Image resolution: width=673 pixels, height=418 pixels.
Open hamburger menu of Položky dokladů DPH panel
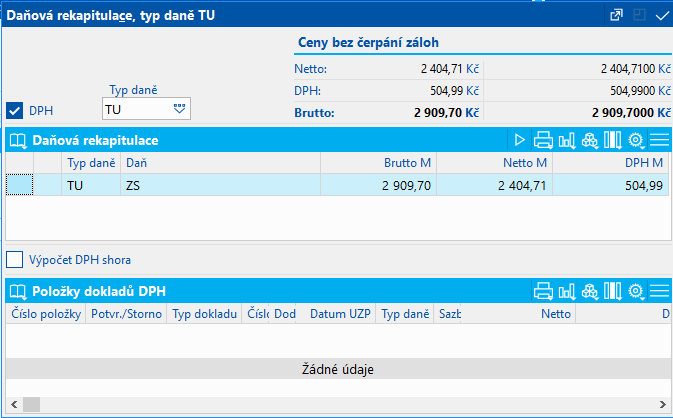point(659,292)
